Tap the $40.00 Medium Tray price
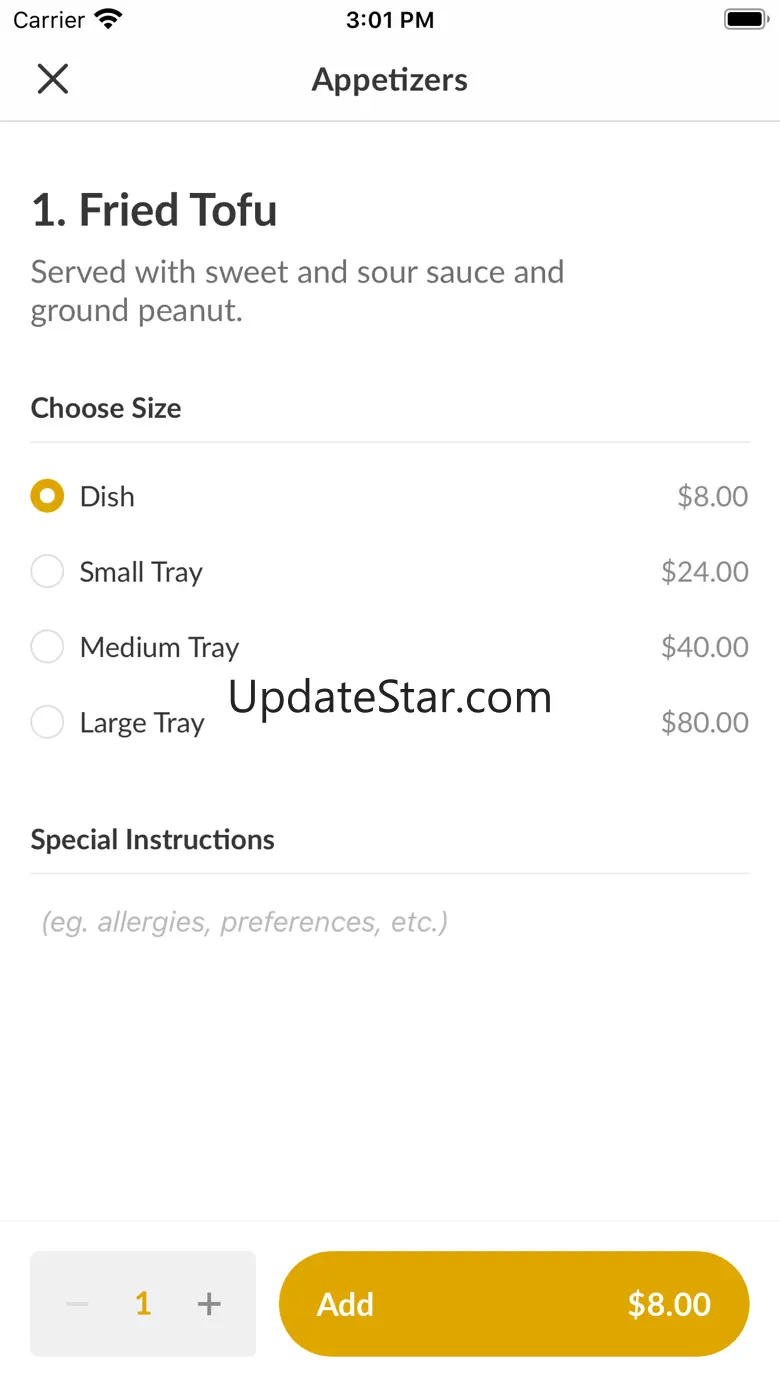 pyautogui.click(x=704, y=647)
